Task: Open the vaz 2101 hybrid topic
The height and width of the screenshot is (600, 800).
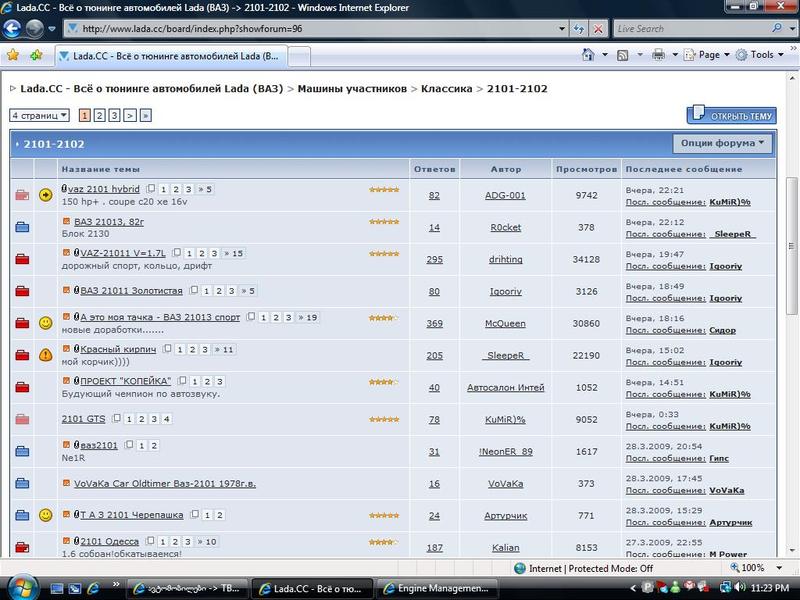Action: 104,189
